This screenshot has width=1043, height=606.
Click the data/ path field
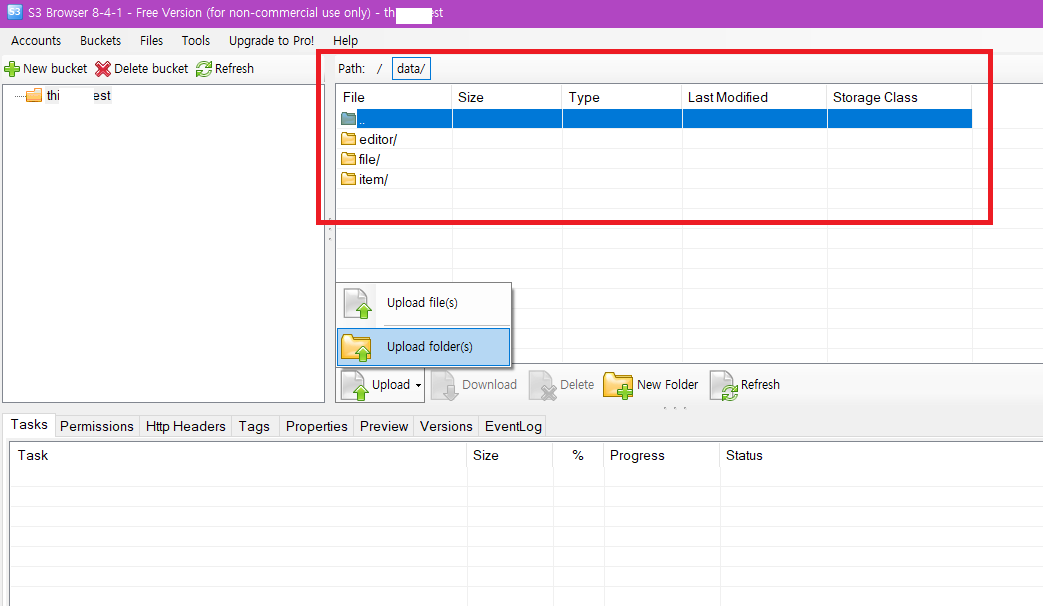click(x=411, y=69)
